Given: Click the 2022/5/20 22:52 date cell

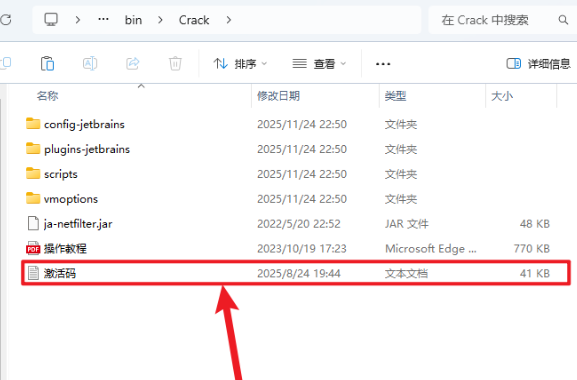Looking at the screenshot, I should click(299, 224).
